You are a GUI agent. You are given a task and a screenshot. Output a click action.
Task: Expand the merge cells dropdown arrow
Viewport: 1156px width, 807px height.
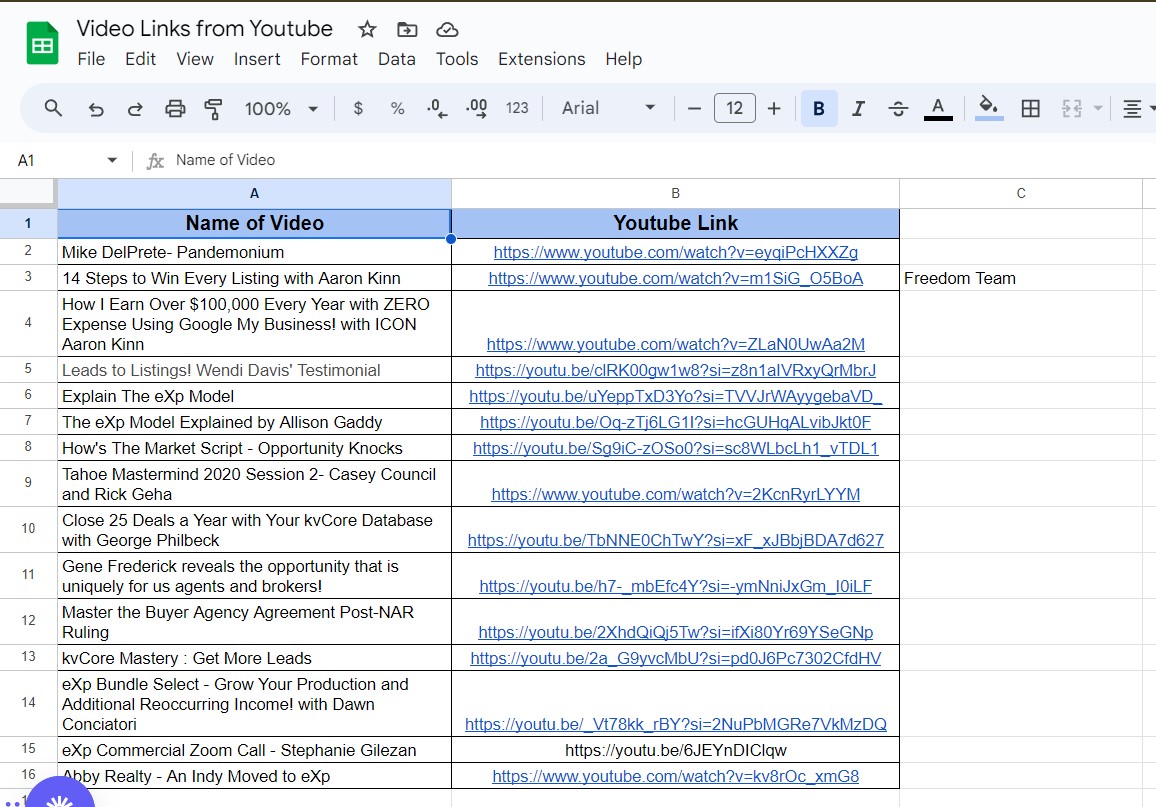(x=1098, y=109)
